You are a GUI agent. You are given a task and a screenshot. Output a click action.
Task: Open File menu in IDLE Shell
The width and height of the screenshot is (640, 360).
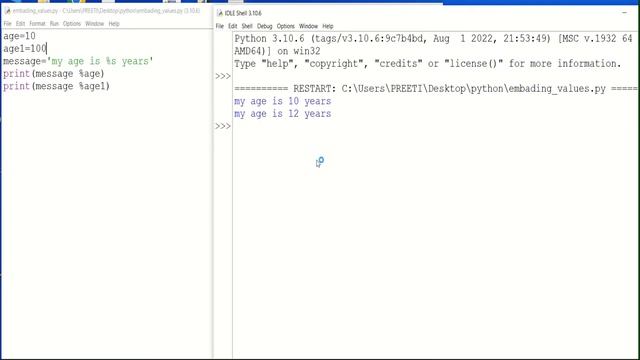(220, 26)
